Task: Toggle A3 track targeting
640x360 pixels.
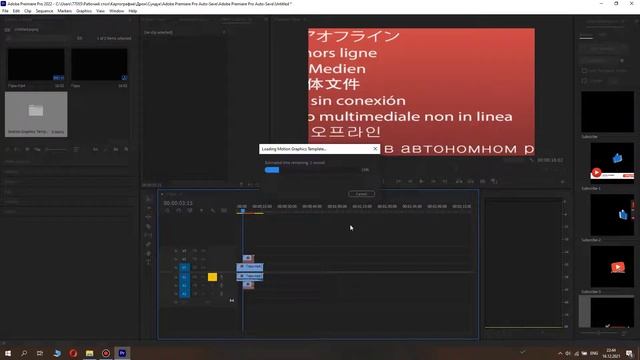Action: (x=184, y=293)
